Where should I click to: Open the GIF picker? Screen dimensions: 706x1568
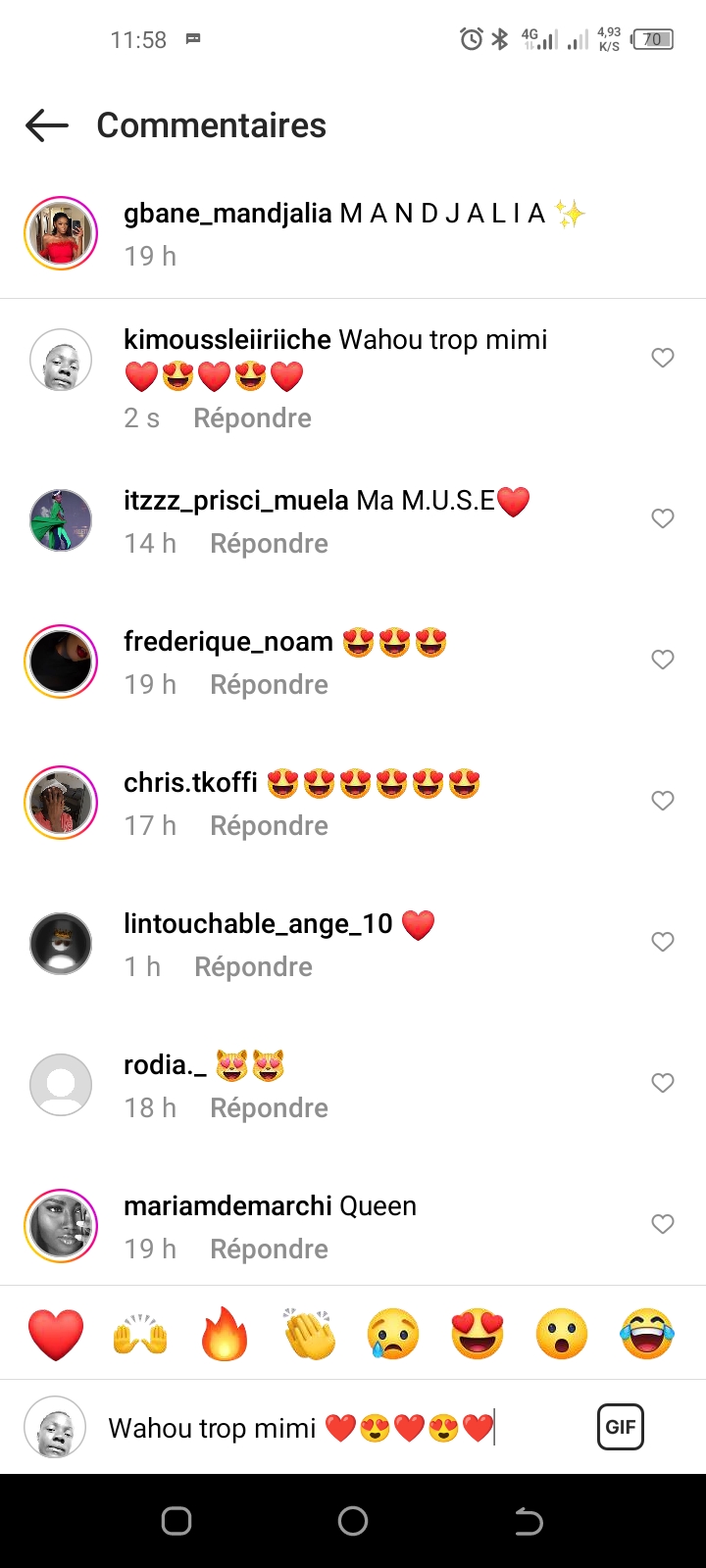click(x=621, y=1427)
